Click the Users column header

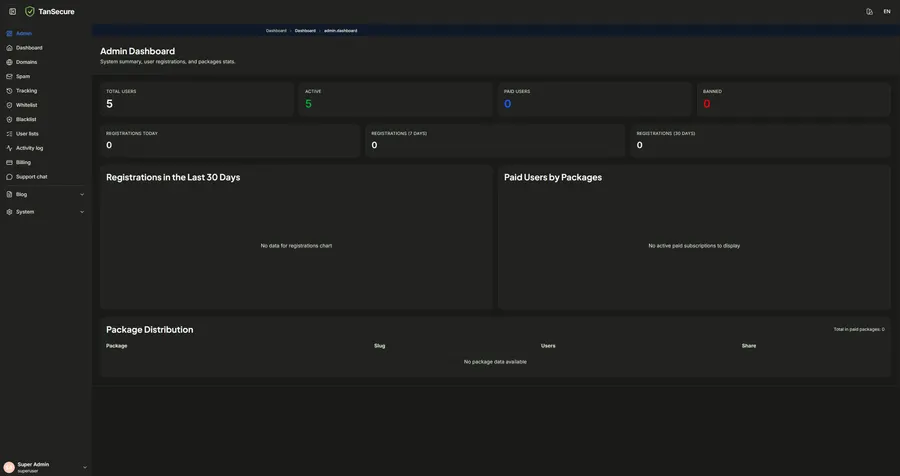(548, 346)
